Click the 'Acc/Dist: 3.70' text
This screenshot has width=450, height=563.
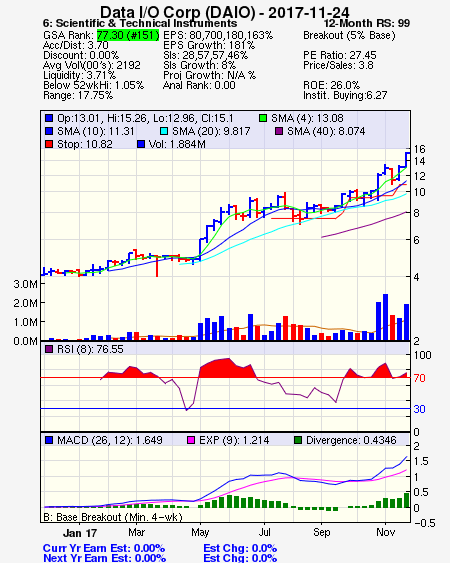pyautogui.click(x=76, y=45)
